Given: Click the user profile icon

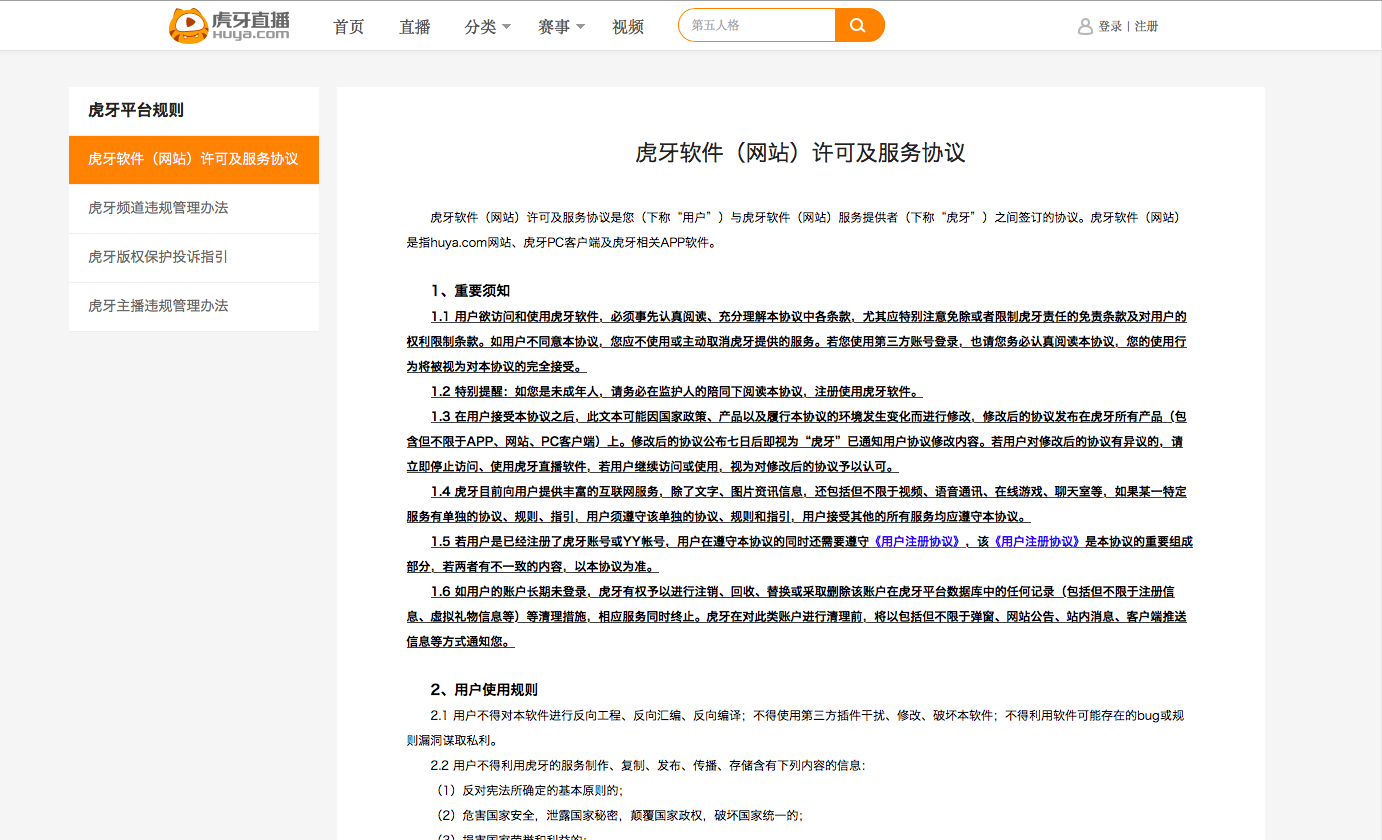Looking at the screenshot, I should pyautogui.click(x=1085, y=26).
